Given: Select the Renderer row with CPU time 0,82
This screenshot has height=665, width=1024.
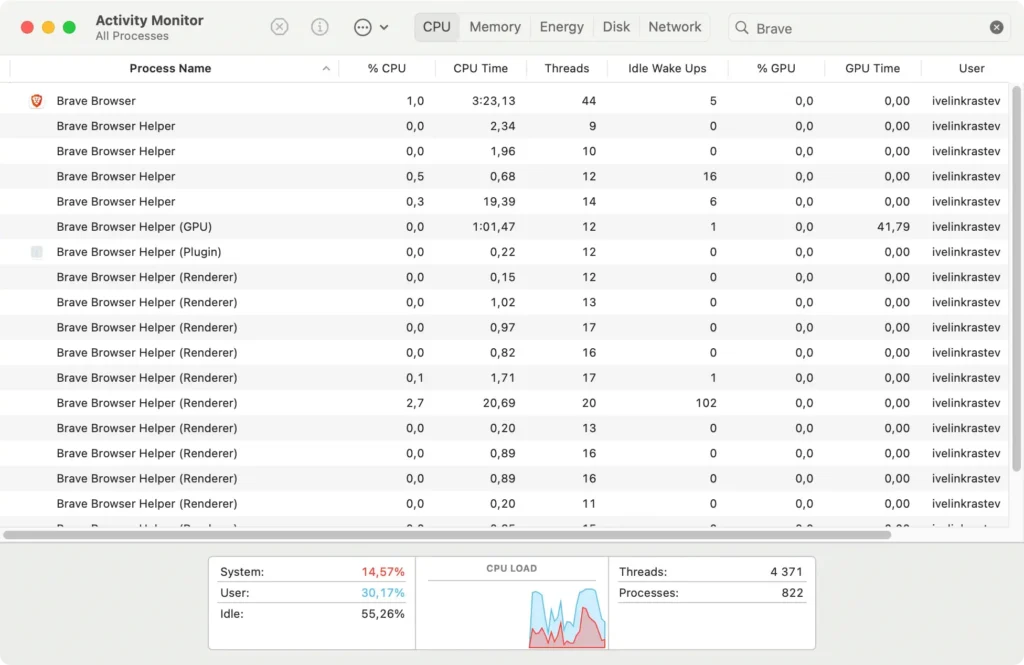Looking at the screenshot, I should [504, 352].
